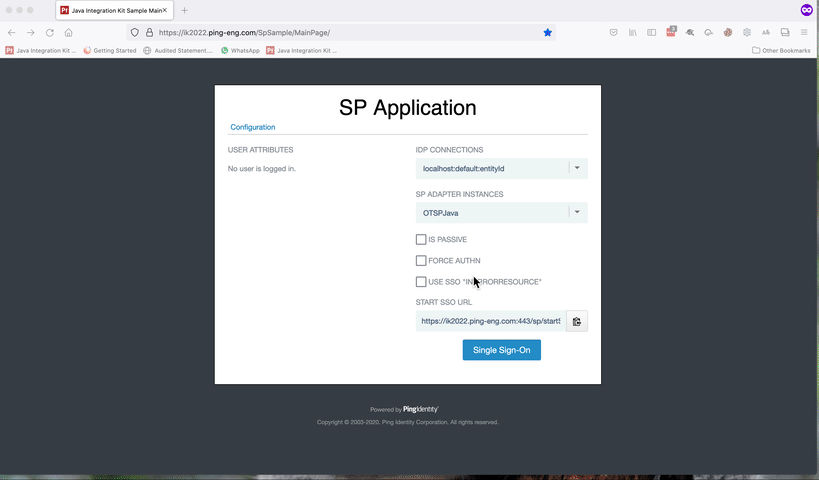The image size is (819, 480).
Task: Open the tracking protection shield icon
Action: 135,32
